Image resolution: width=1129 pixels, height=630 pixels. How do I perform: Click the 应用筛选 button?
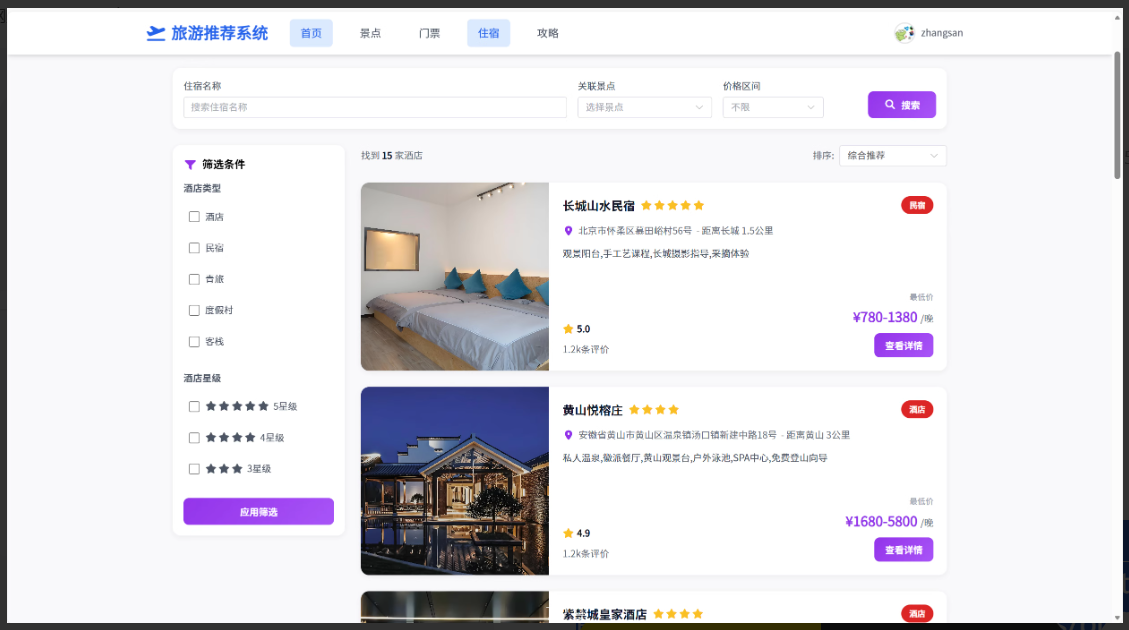[258, 511]
